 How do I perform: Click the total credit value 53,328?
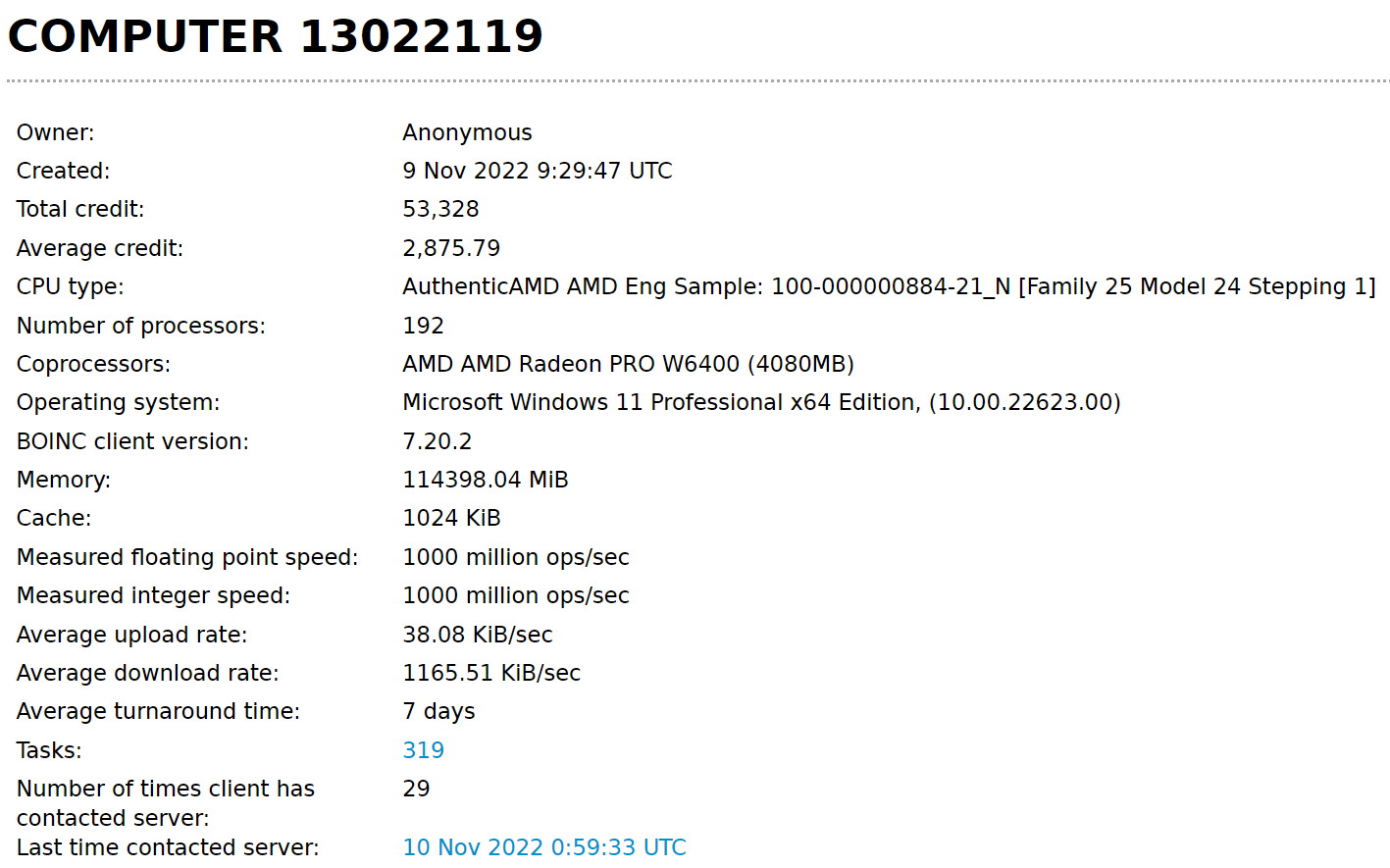(440, 209)
